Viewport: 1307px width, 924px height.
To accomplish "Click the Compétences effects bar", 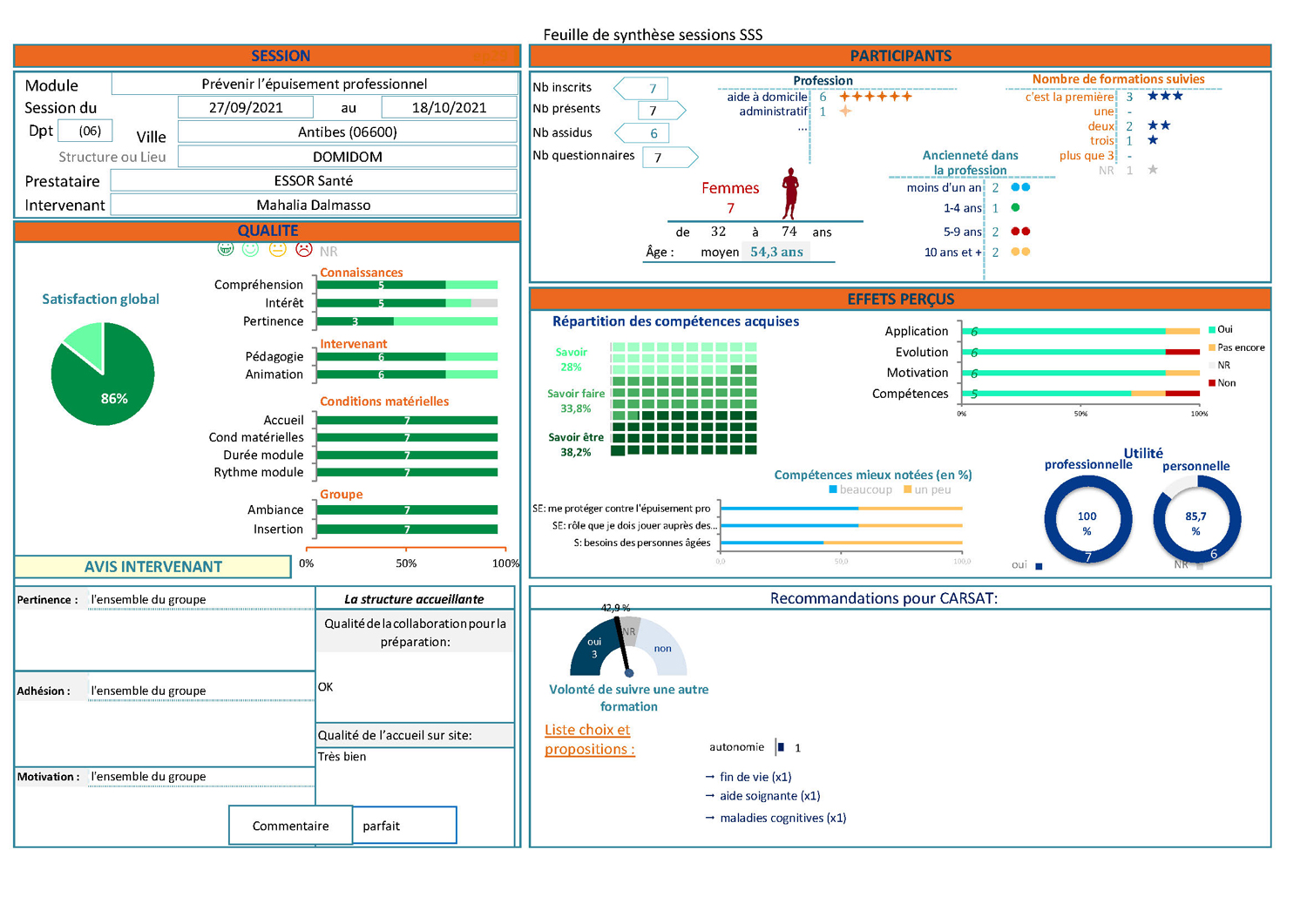I will pos(1081,394).
